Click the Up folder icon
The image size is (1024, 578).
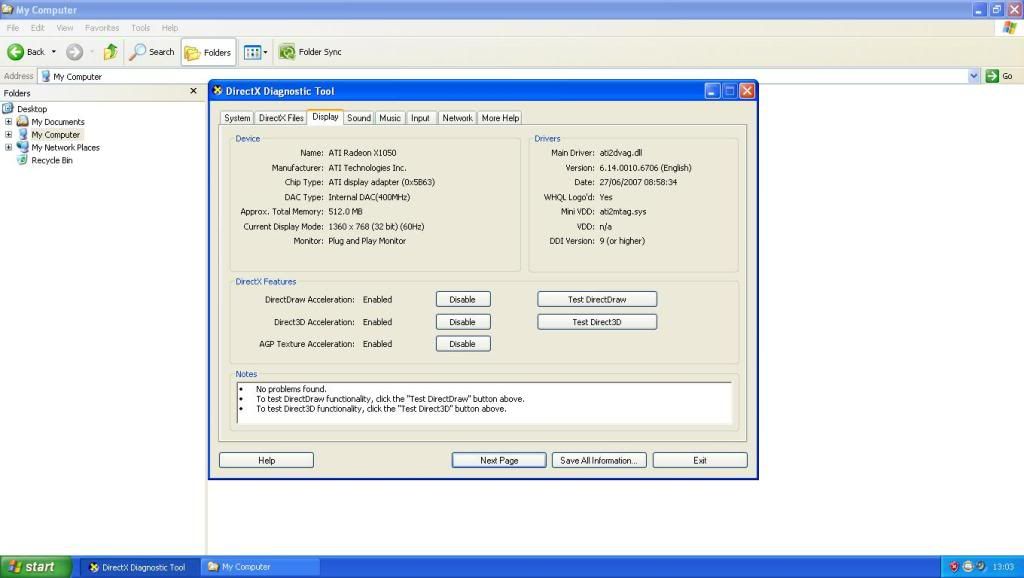[111, 52]
